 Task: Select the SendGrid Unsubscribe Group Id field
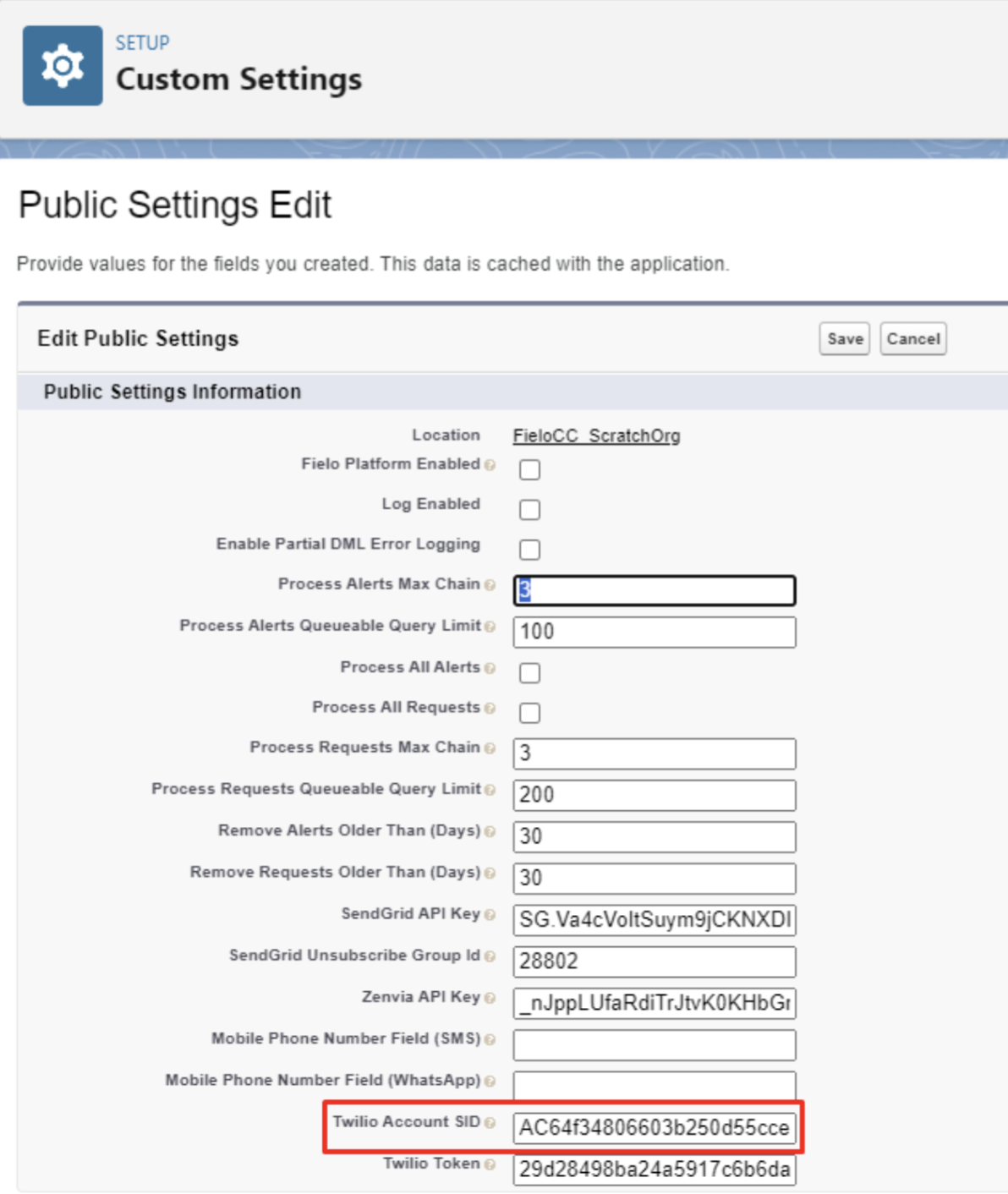(654, 961)
